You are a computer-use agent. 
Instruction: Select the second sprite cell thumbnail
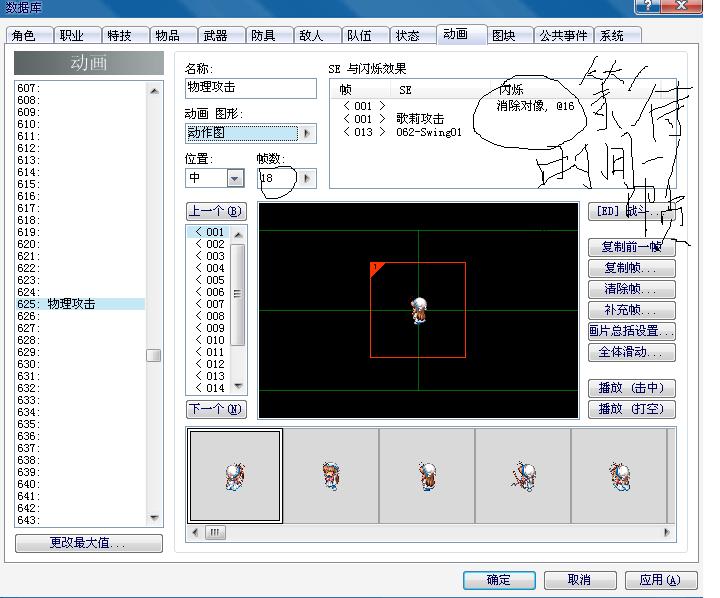(331, 476)
